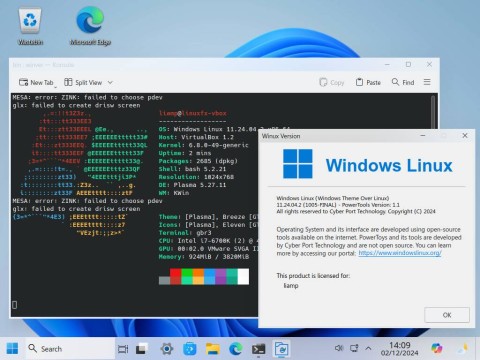This screenshot has height=360, width=480.
Task: Open Settings gear in the taskbar
Action: [167, 349]
